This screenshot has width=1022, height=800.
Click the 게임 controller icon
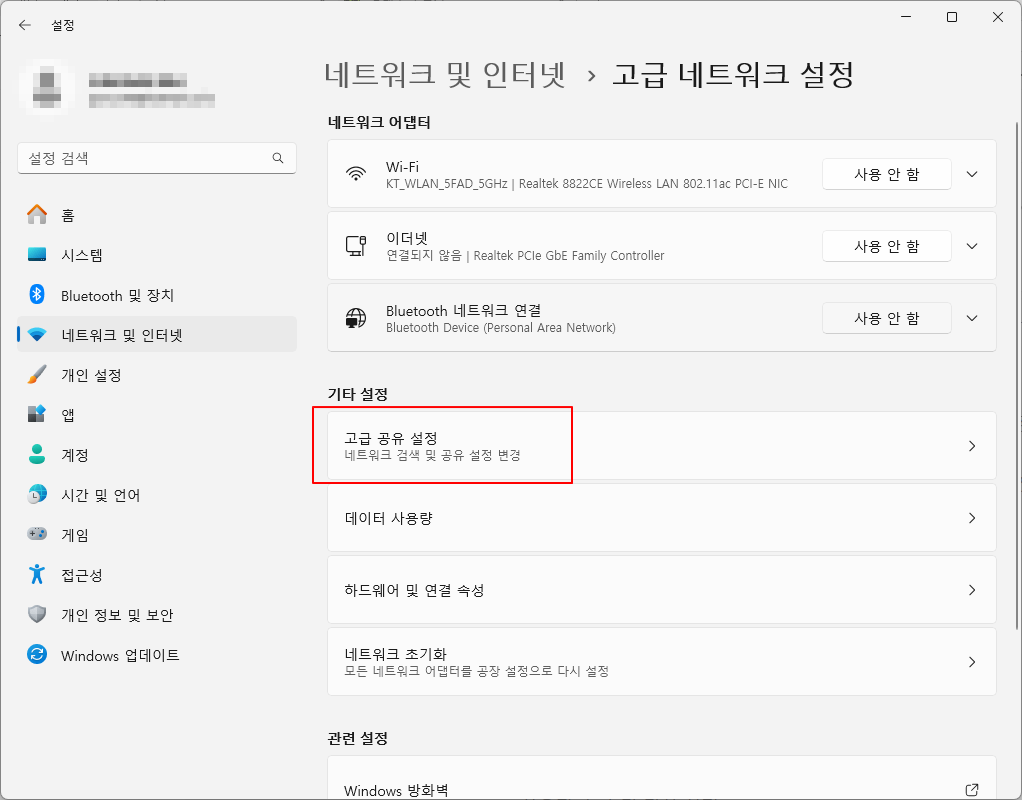pos(41,534)
